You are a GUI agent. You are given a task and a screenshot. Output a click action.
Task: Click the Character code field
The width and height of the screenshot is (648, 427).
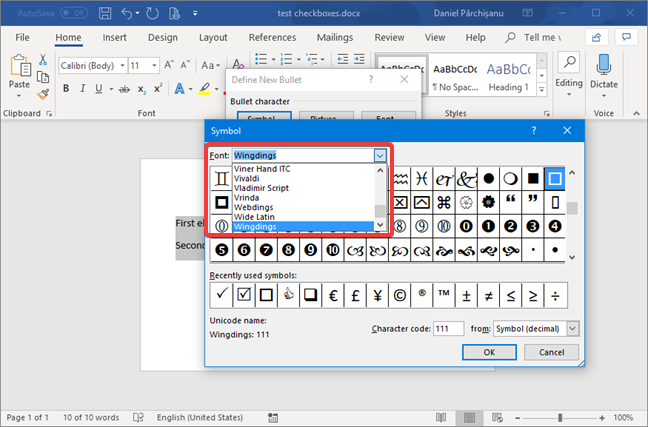tap(448, 329)
